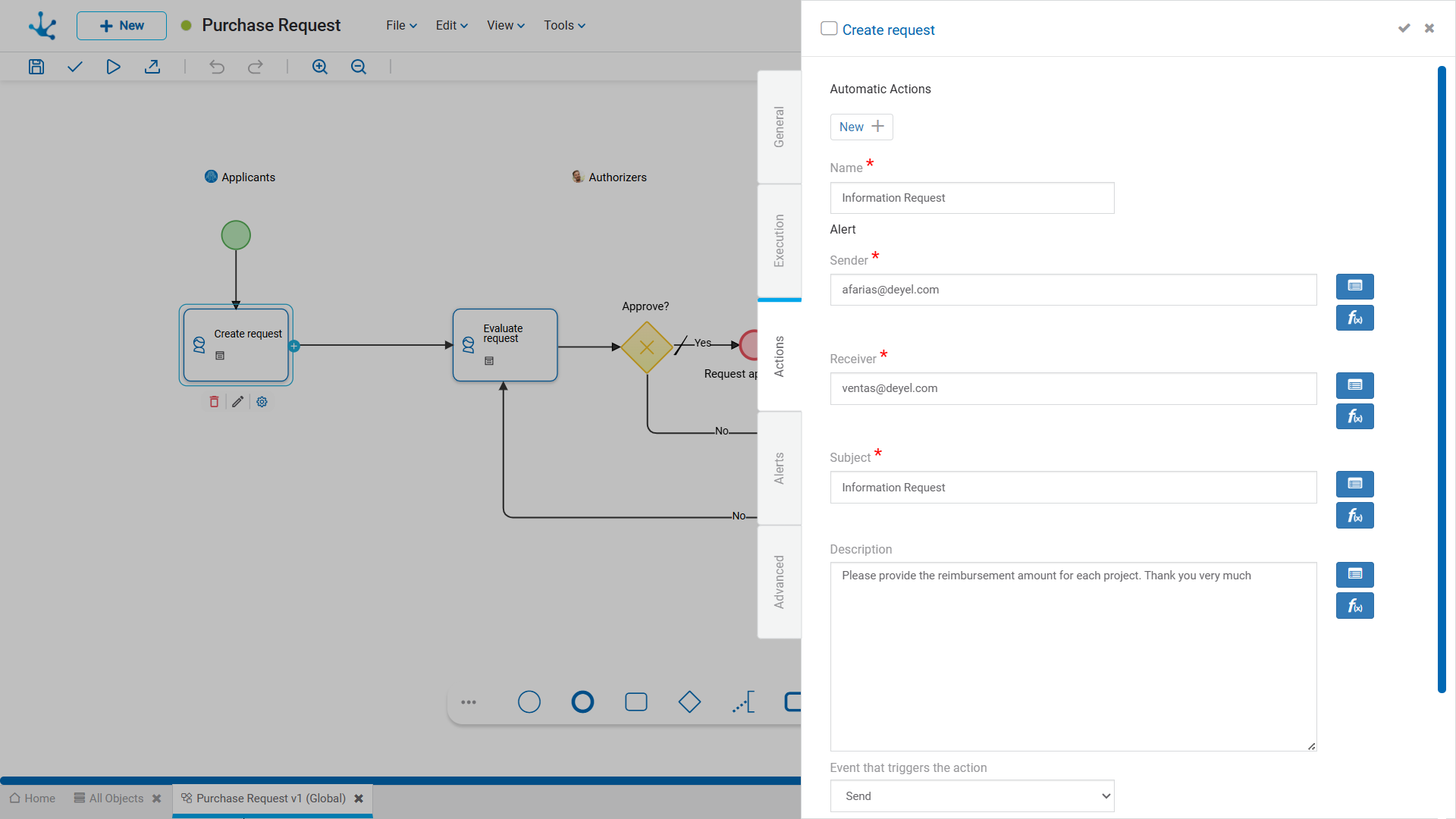Switch to the General side tab
This screenshot has height=819, width=1456.
(x=779, y=127)
